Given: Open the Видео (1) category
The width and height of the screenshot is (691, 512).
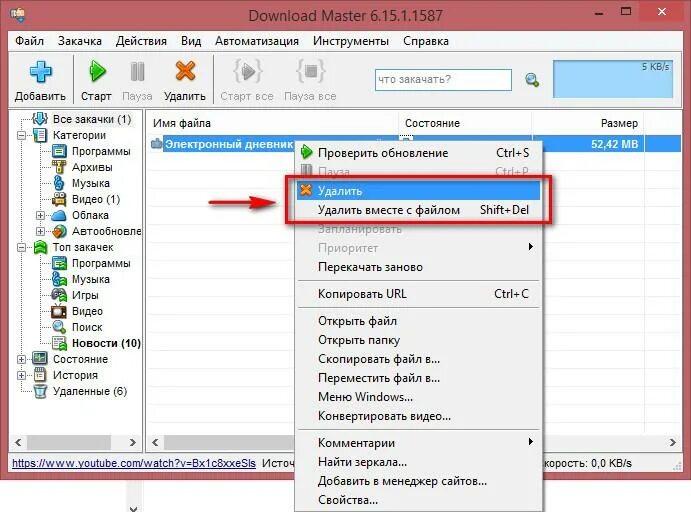Looking at the screenshot, I should (x=96, y=200).
